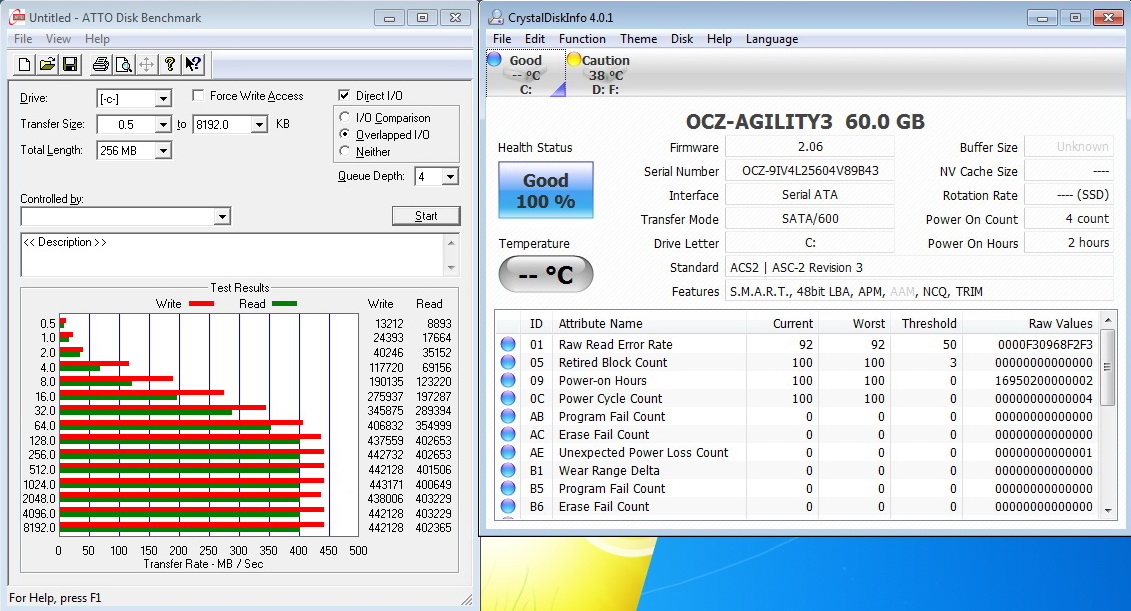Screen dimensions: 1131x611
Task: Open CrystalDiskInfo Theme menu
Action: (x=638, y=39)
